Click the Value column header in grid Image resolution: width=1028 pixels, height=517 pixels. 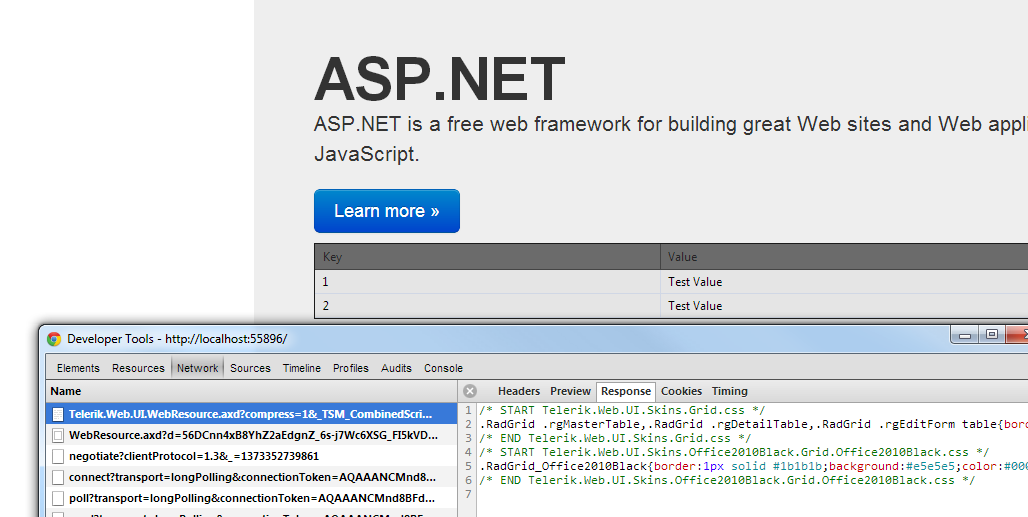tap(844, 257)
